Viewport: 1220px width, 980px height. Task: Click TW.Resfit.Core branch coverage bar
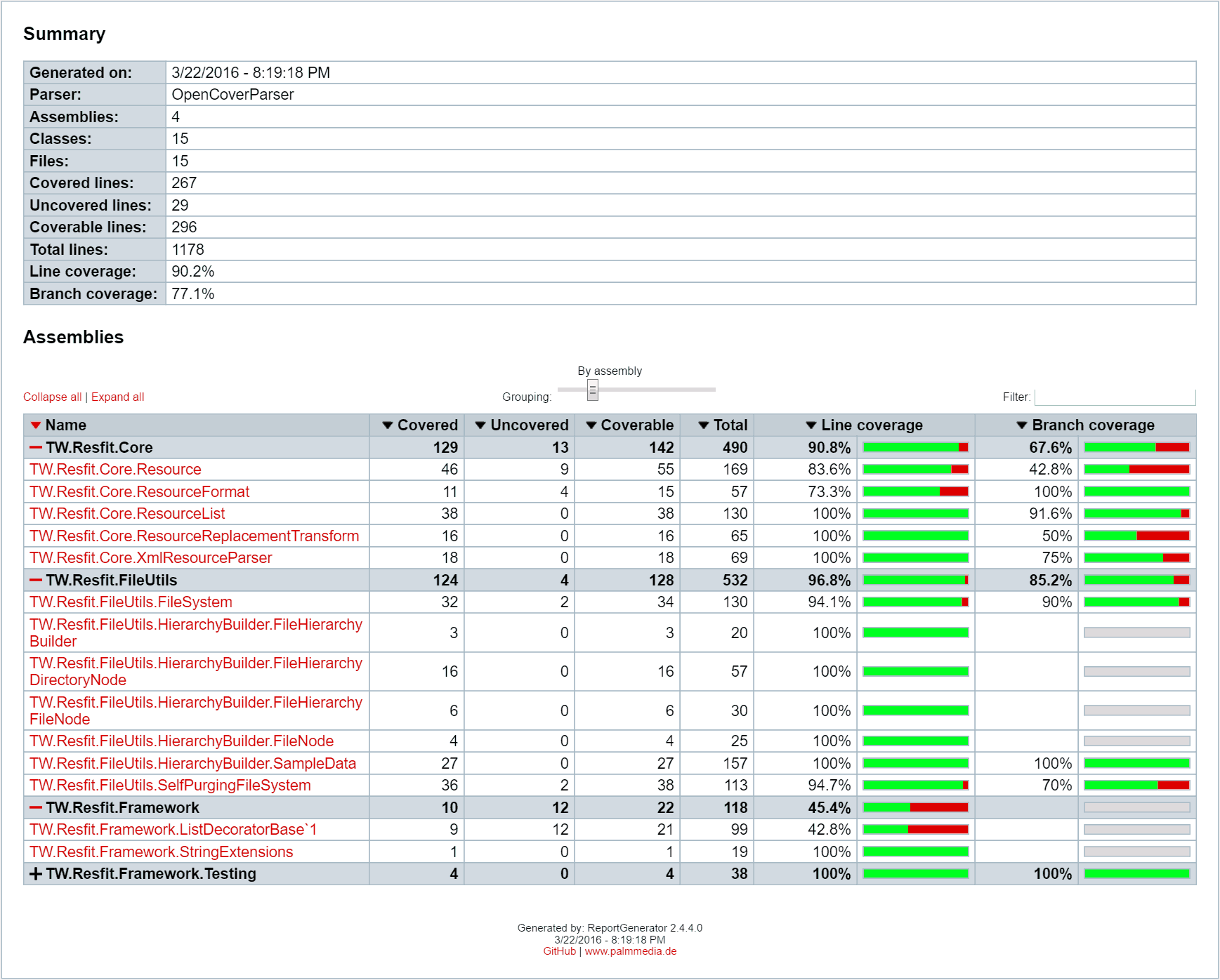point(1137,448)
